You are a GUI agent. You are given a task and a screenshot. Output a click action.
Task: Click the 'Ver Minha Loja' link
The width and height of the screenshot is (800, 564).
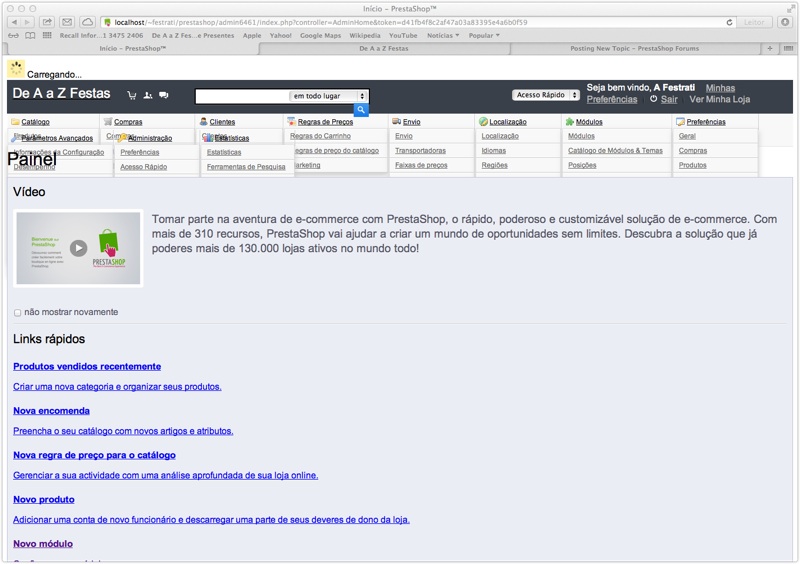(x=719, y=100)
